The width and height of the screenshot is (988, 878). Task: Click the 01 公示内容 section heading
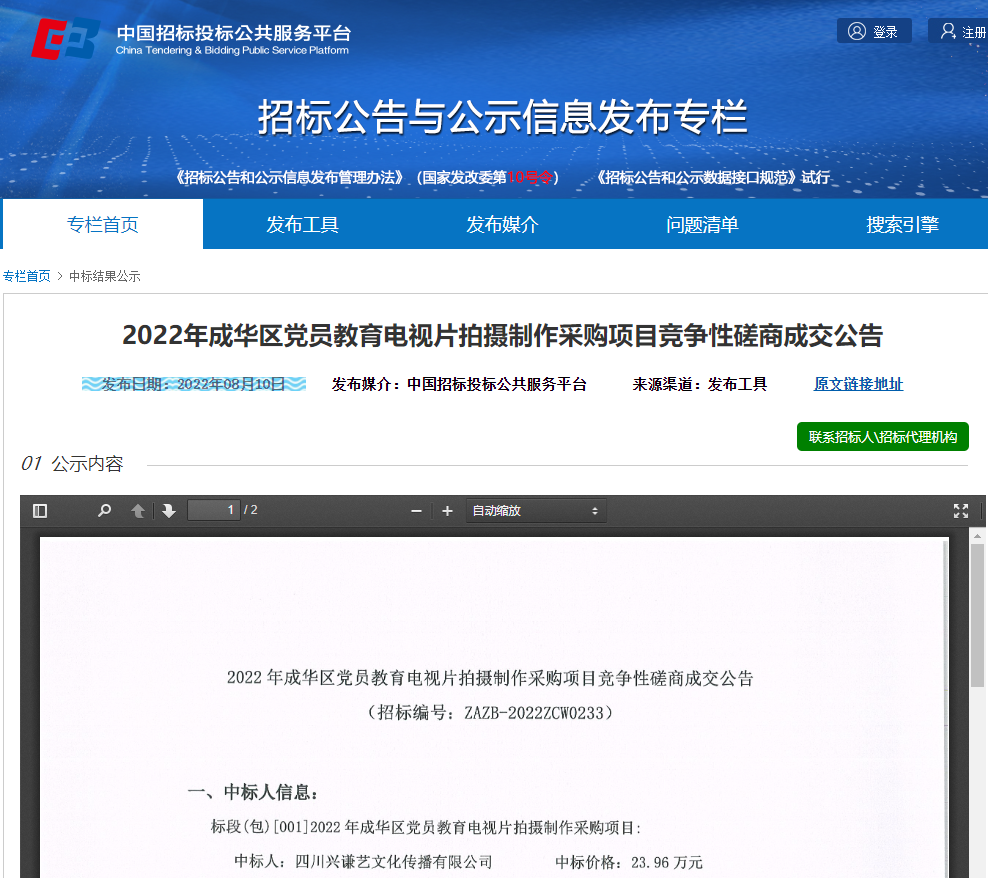pyautogui.click(x=72, y=464)
